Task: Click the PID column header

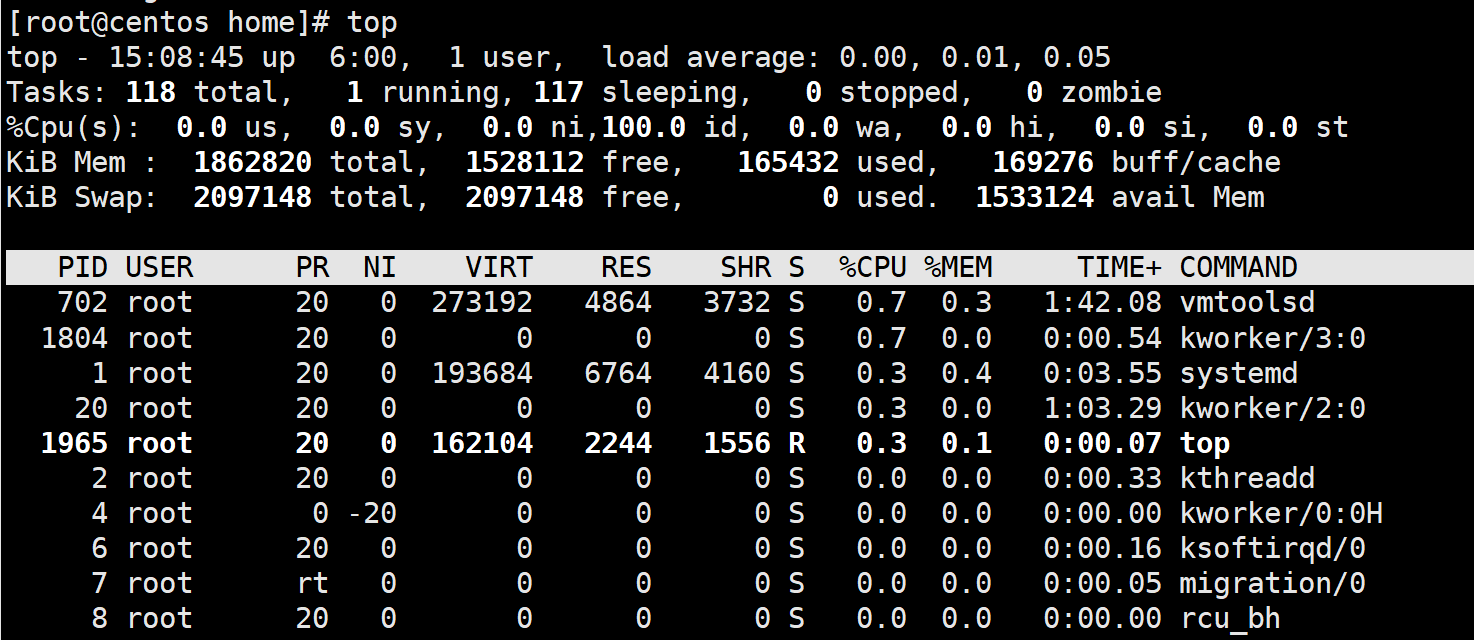Action: 82,267
